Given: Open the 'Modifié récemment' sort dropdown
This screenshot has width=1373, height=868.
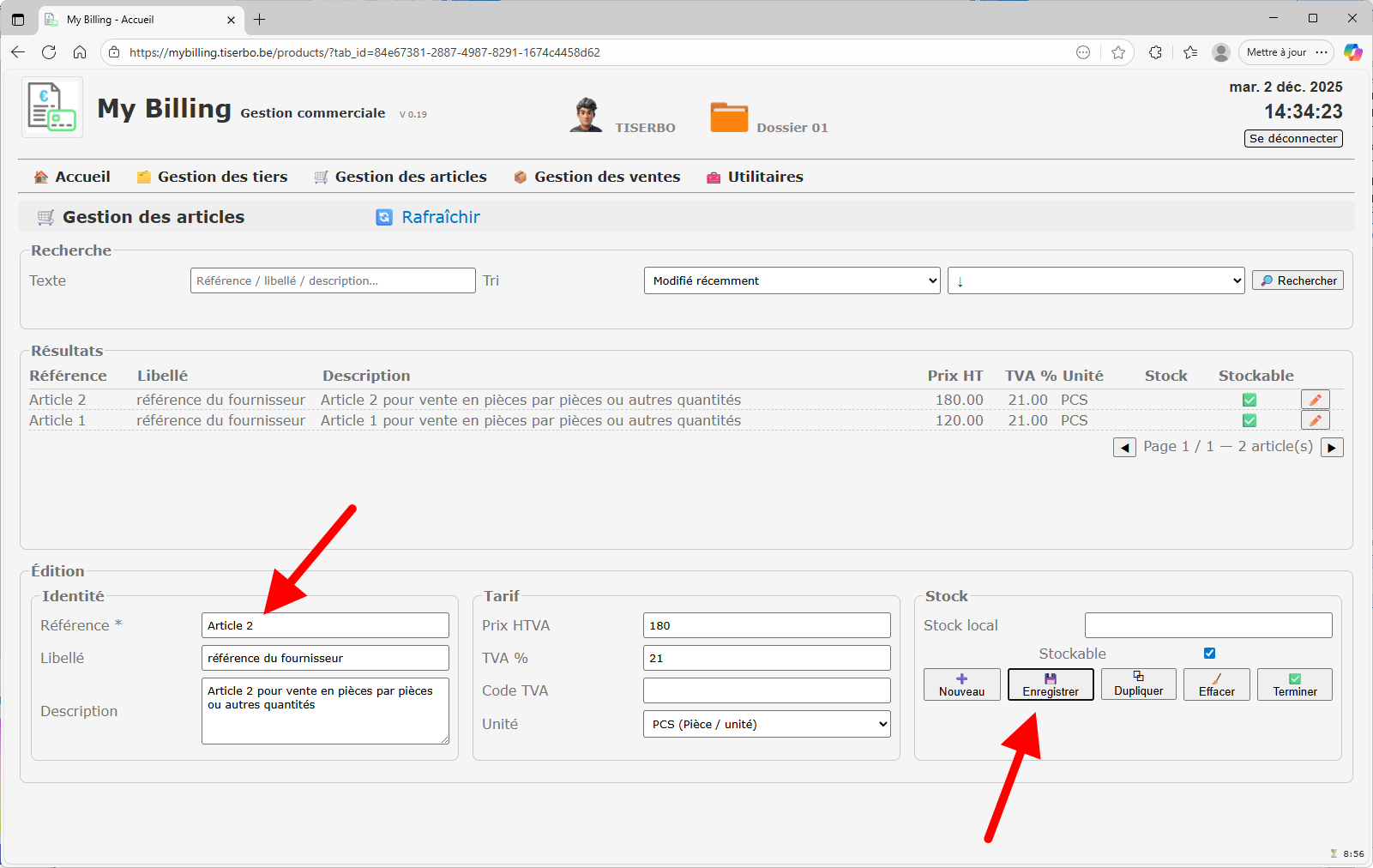Looking at the screenshot, I should click(x=792, y=280).
